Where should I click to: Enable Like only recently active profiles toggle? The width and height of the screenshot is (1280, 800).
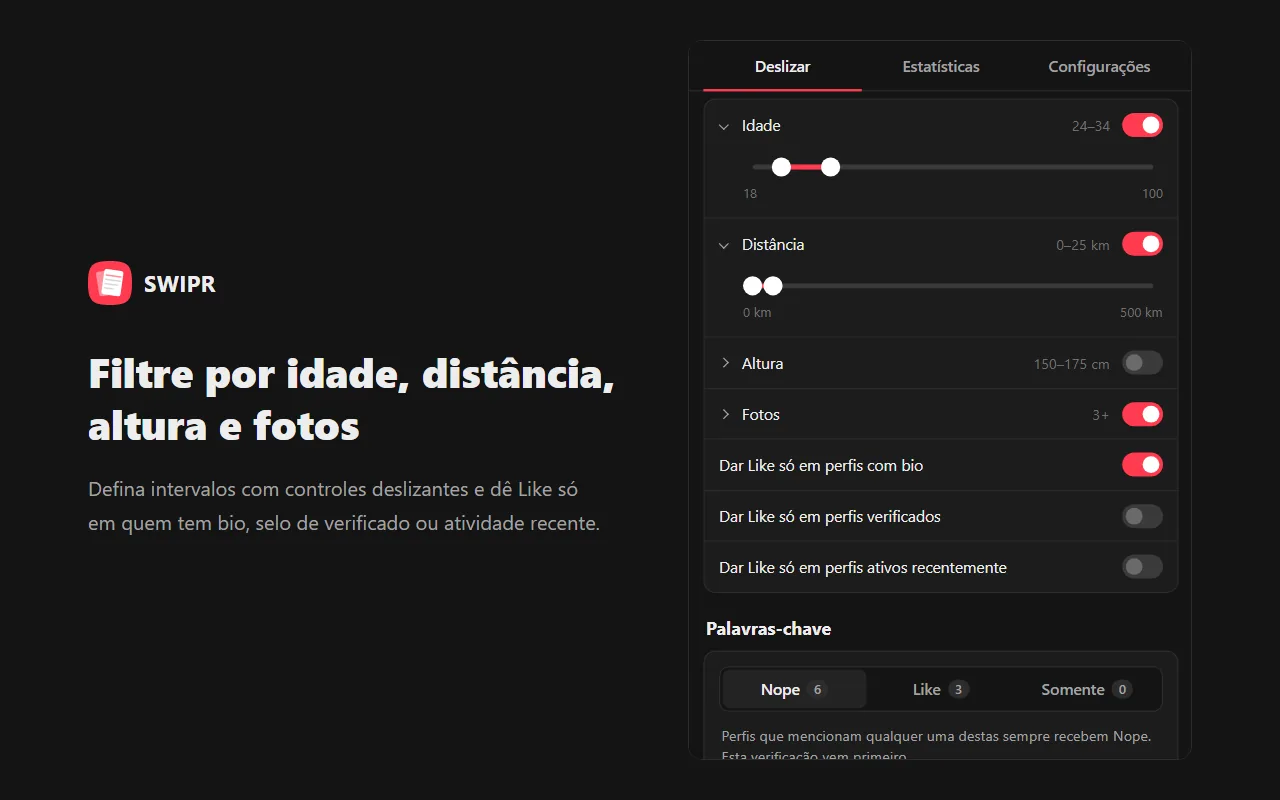coord(1142,567)
